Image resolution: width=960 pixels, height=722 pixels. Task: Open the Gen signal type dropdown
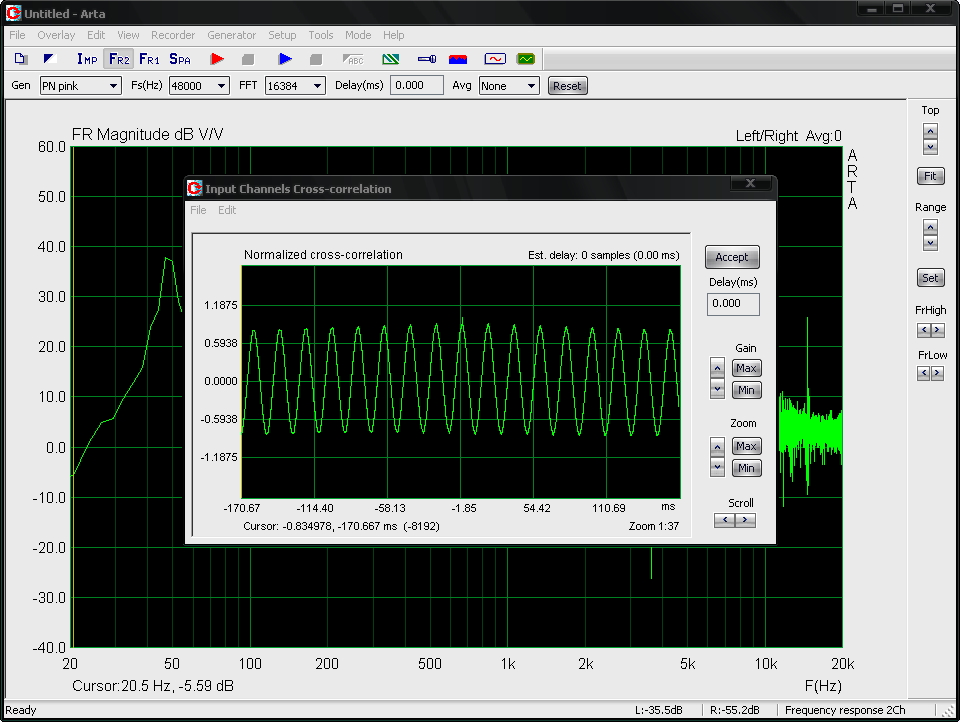pyautogui.click(x=80, y=86)
